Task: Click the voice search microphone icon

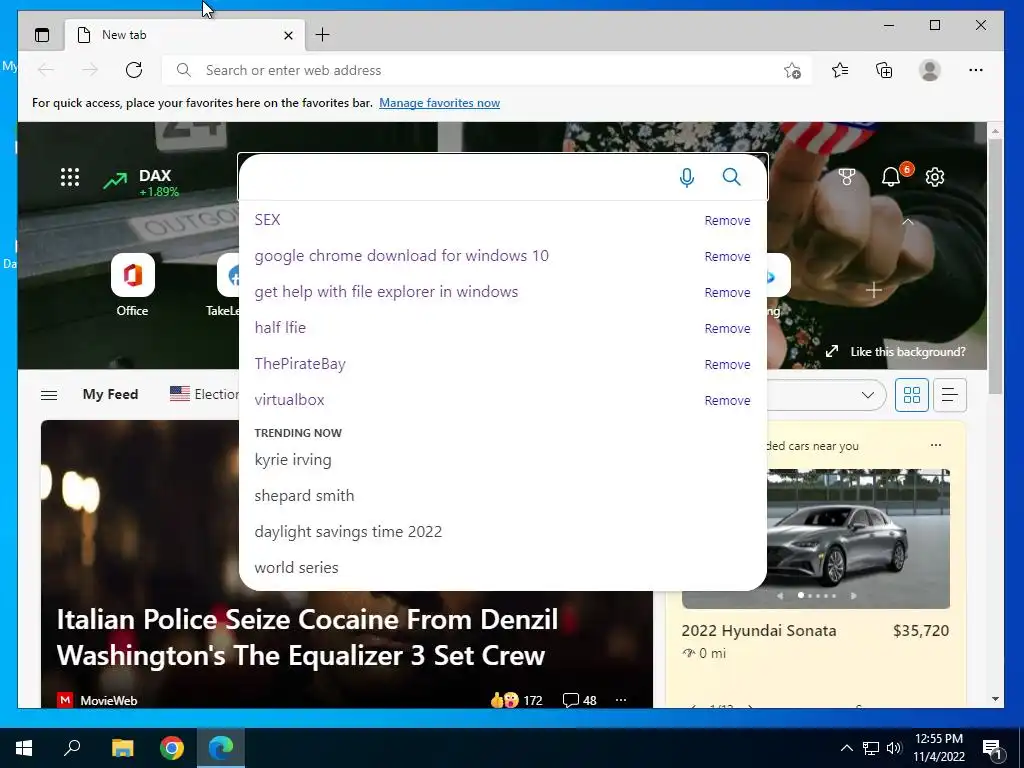Action: coord(686,177)
